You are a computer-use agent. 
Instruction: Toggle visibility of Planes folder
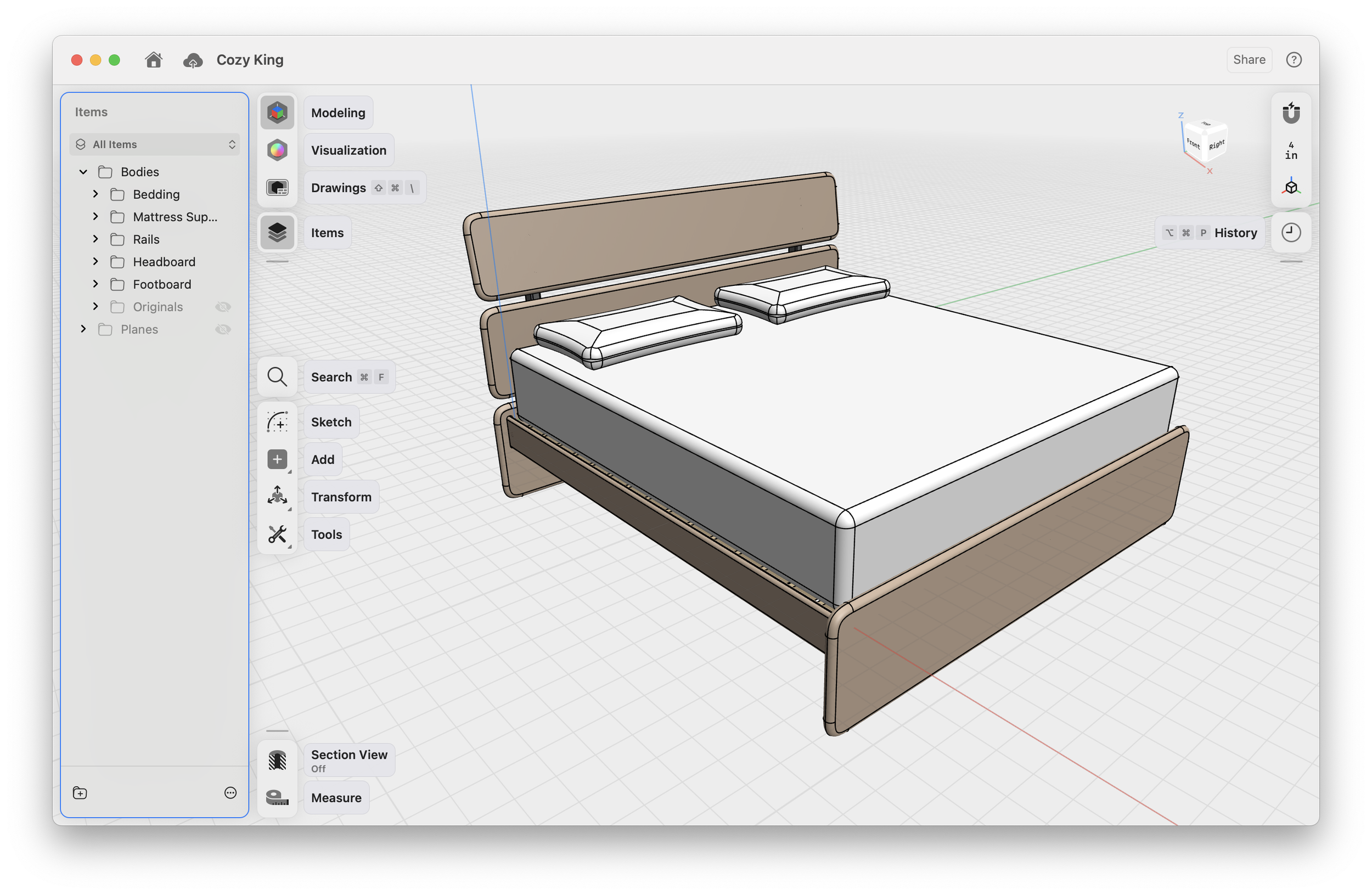click(223, 330)
